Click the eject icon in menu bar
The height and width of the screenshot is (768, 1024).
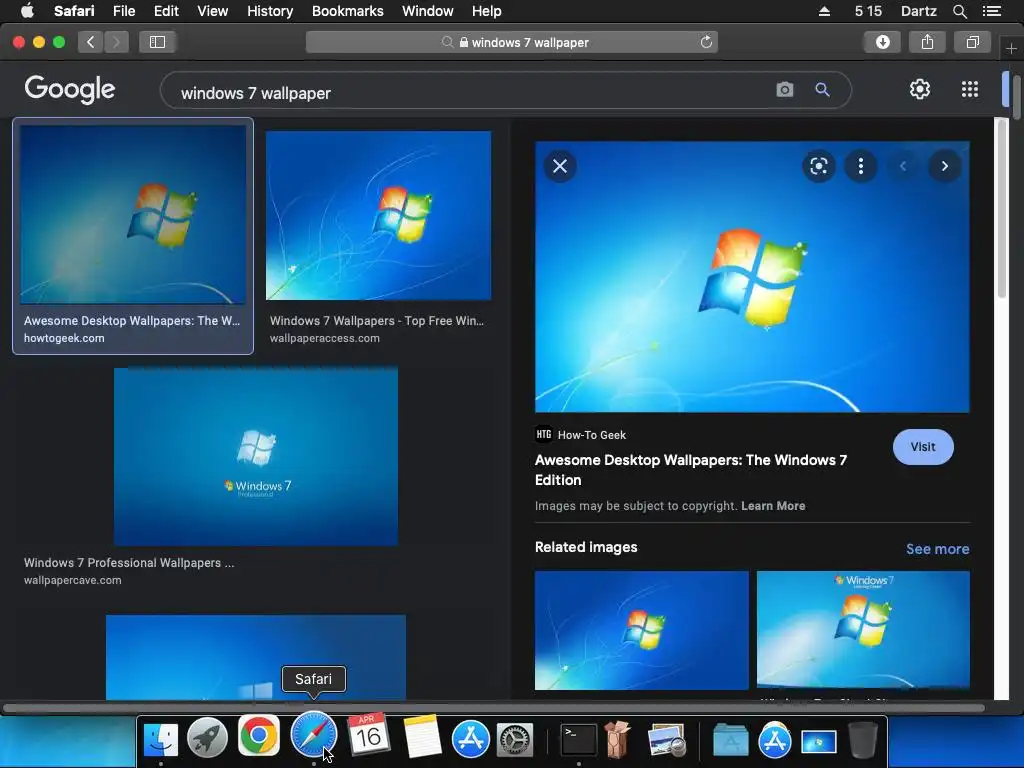[824, 11]
